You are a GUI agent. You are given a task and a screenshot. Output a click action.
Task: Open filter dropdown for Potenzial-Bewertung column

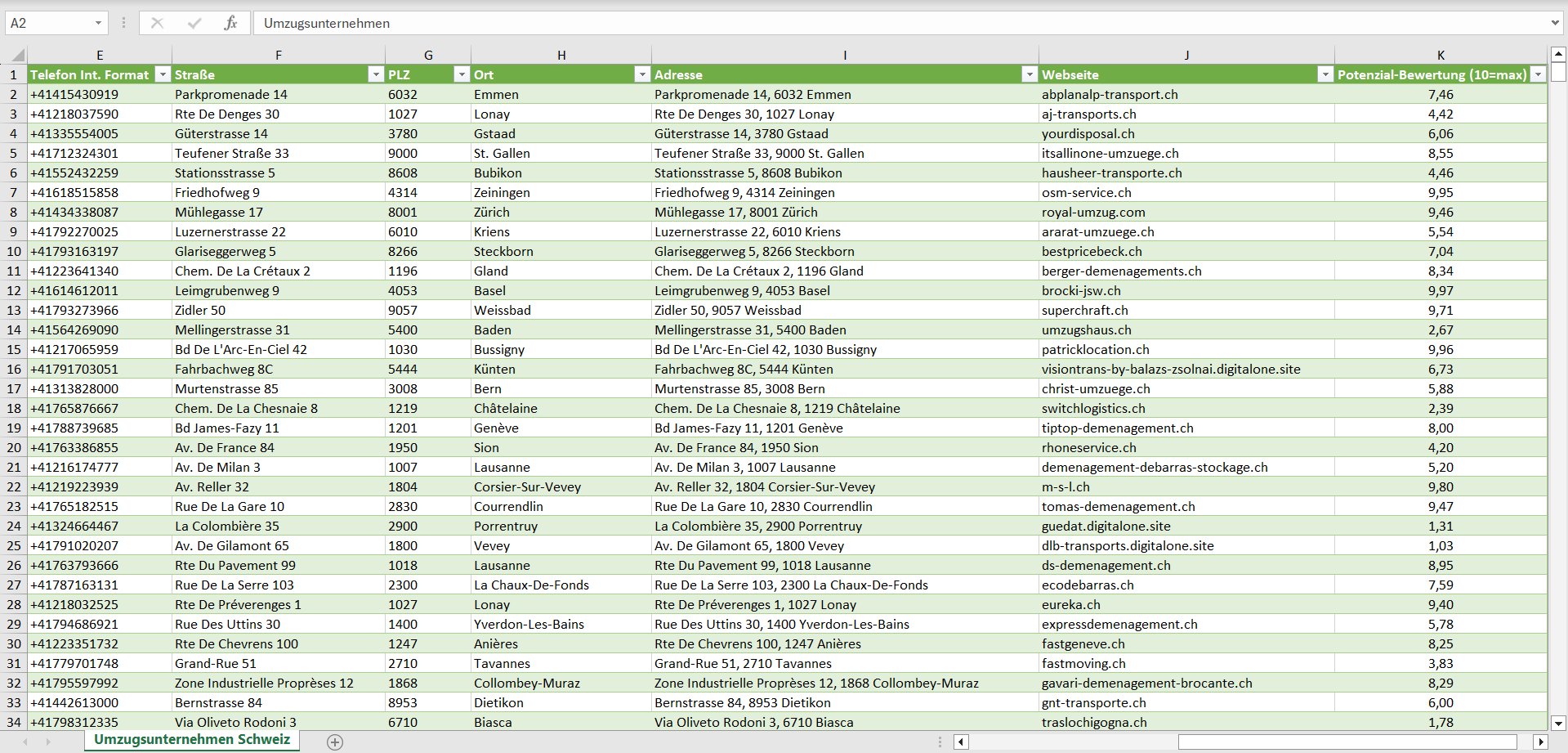[x=1539, y=74]
